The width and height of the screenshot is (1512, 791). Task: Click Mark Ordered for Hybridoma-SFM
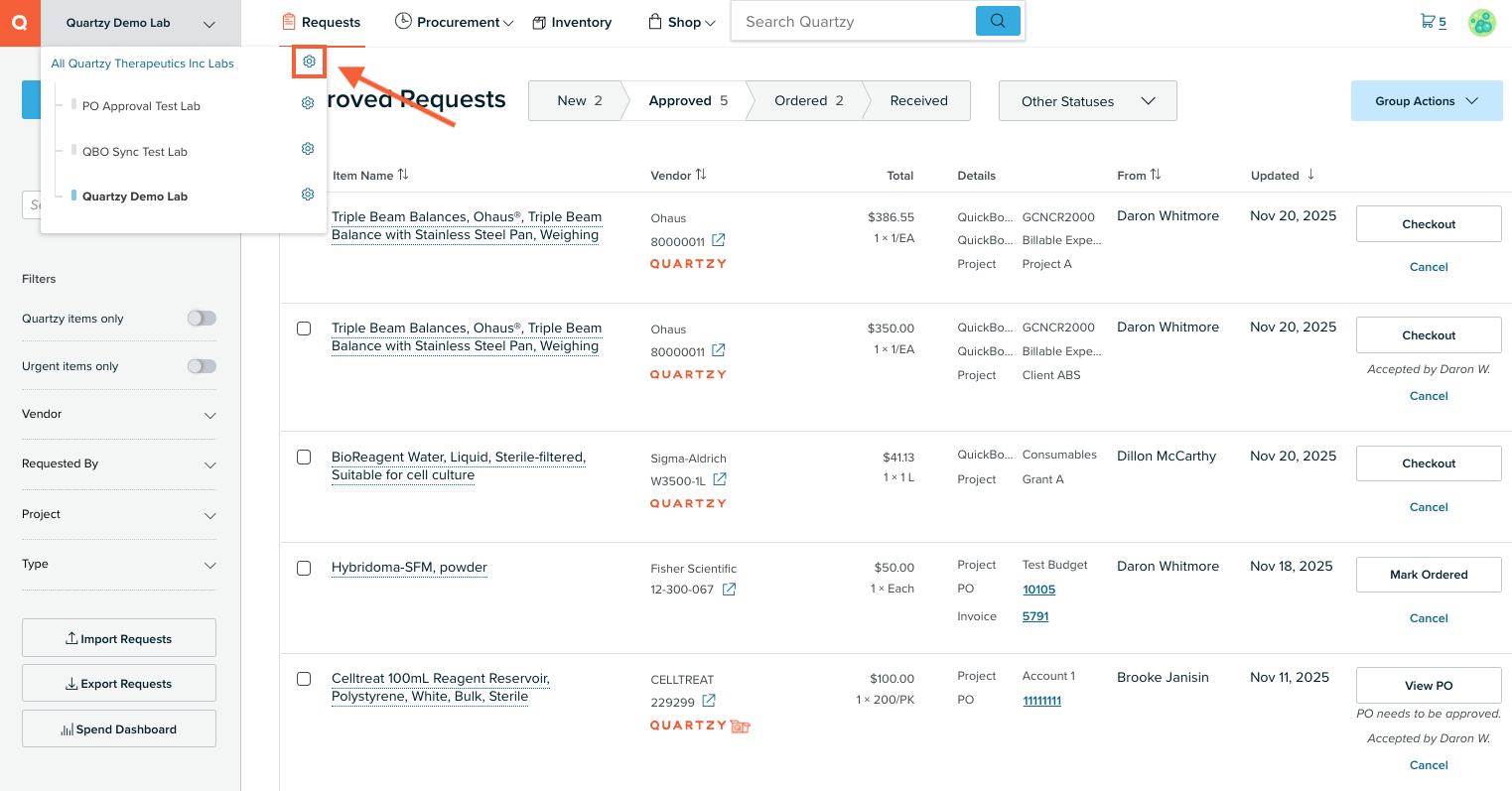click(x=1429, y=575)
